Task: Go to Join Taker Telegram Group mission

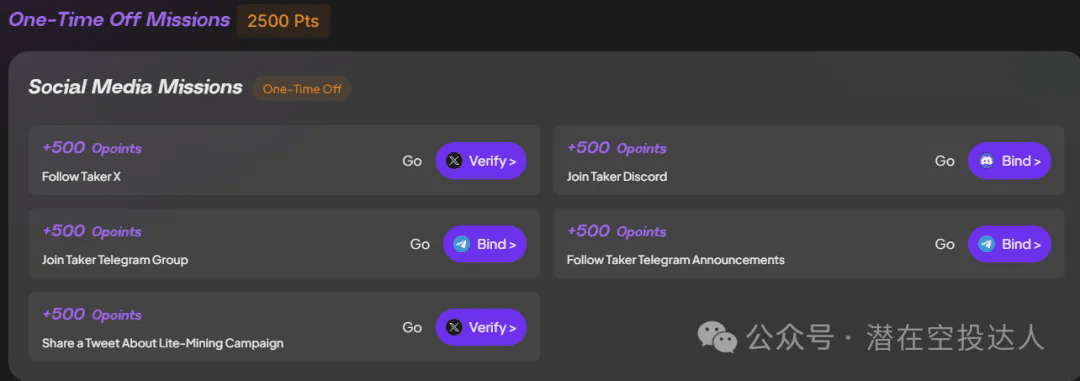Action: click(420, 245)
